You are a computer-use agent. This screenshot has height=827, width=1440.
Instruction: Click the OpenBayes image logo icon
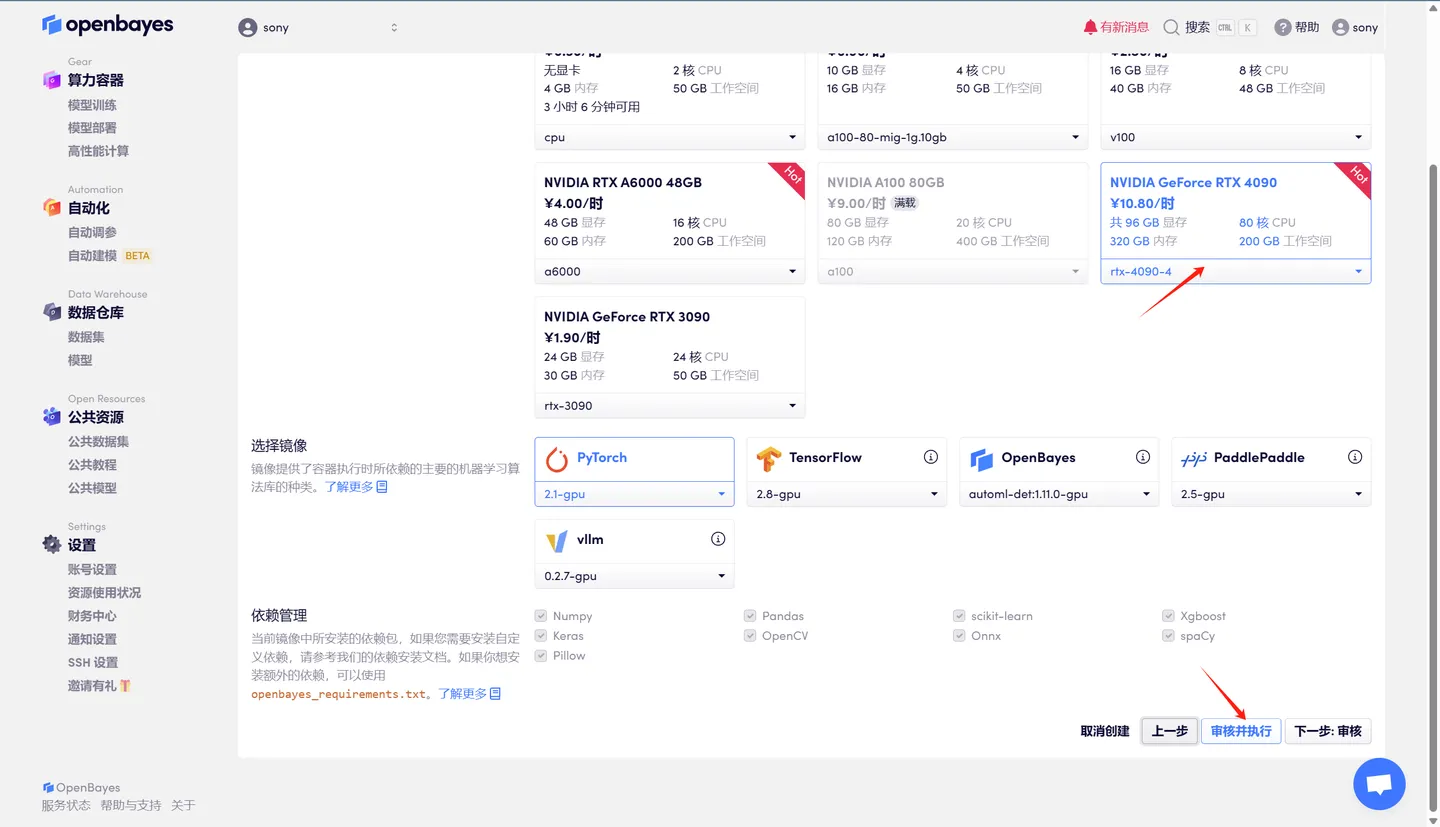[x=980, y=458]
